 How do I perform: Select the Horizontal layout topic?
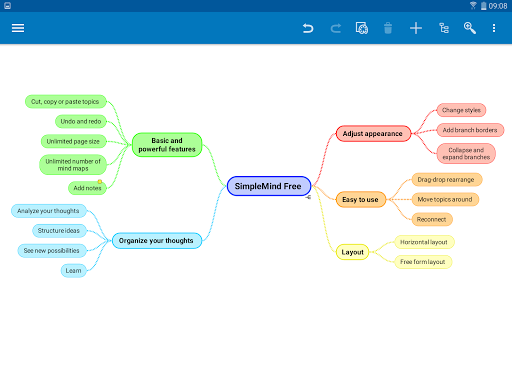point(424,242)
